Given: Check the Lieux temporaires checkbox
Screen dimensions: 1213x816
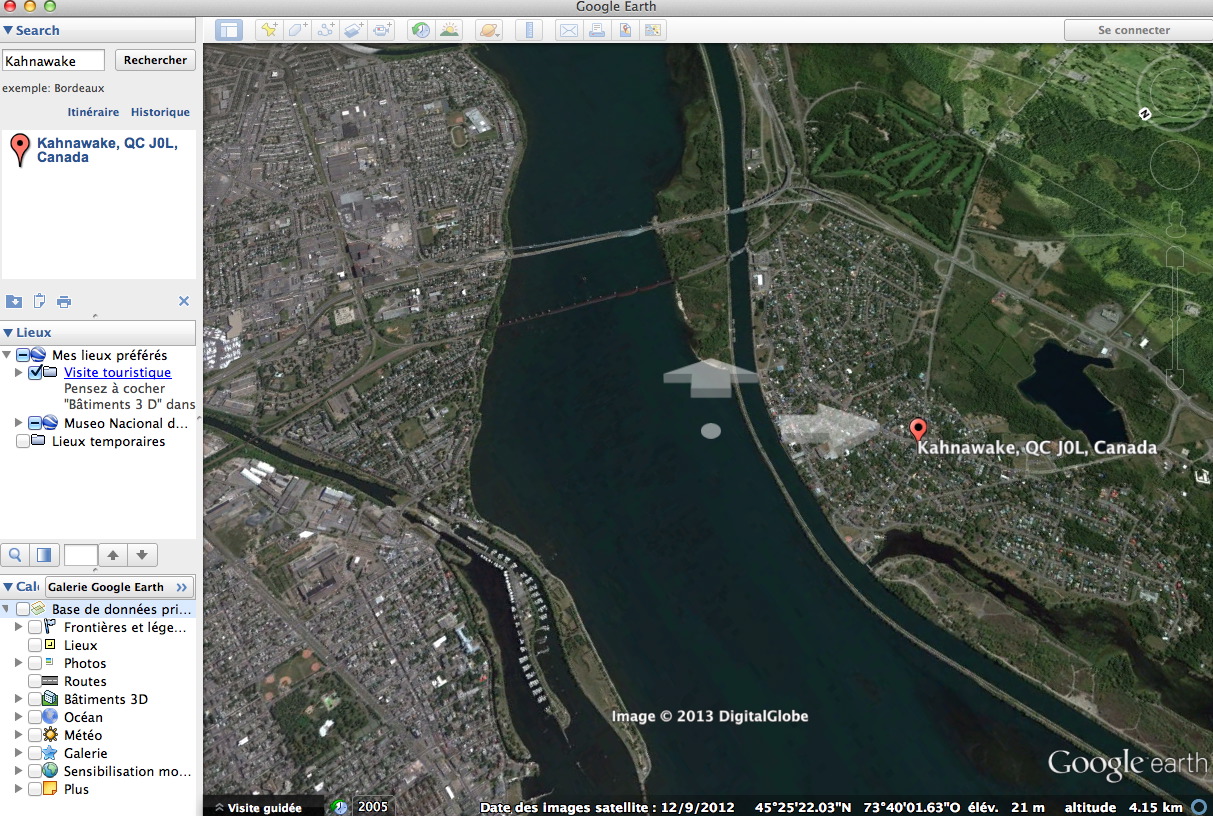Looking at the screenshot, I should [23, 441].
